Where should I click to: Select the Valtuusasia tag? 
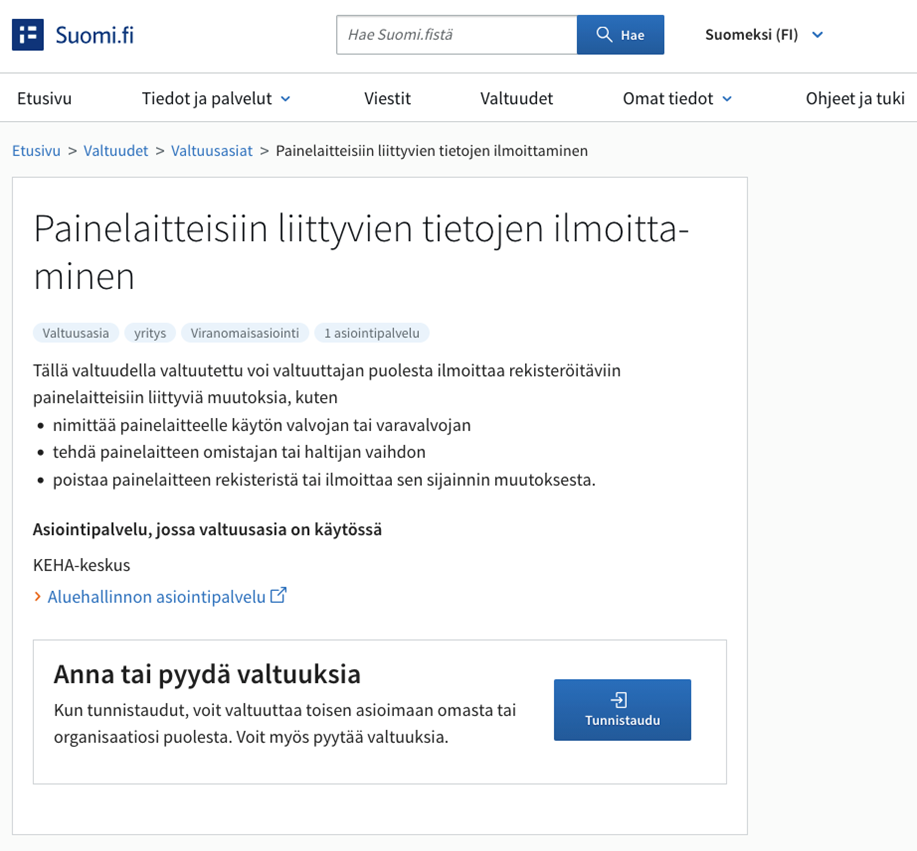(x=75, y=333)
